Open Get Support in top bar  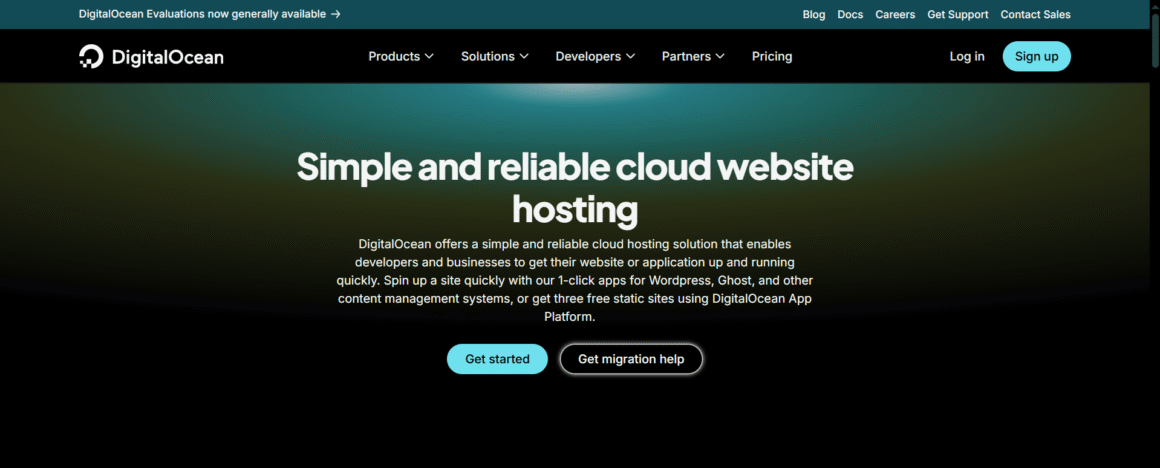957,14
